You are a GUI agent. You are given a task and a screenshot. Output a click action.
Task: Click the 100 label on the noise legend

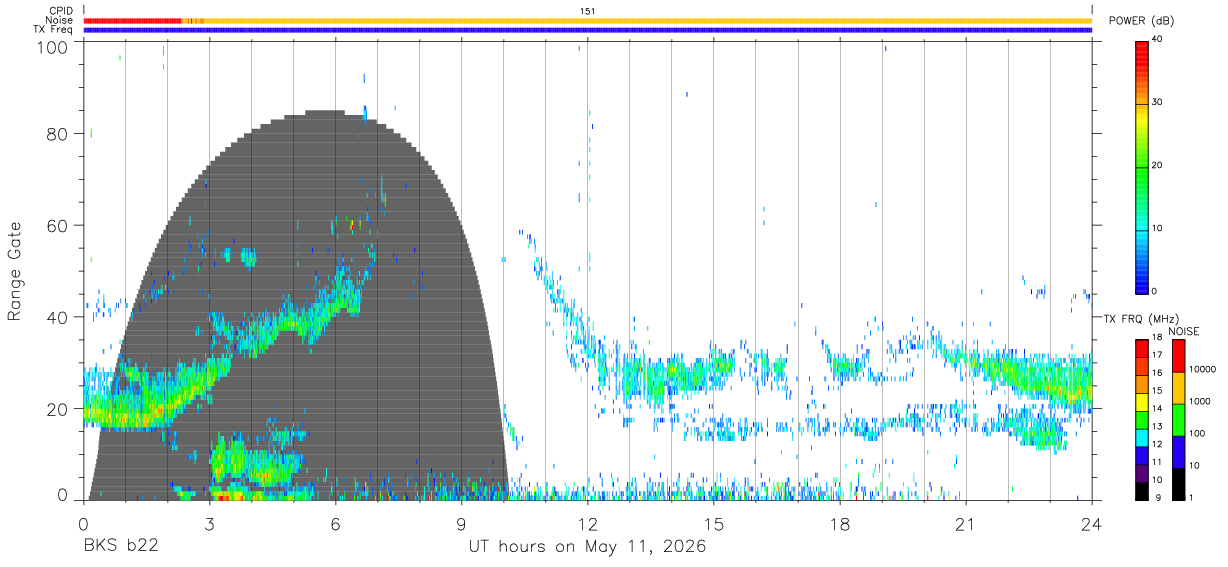(1199, 433)
